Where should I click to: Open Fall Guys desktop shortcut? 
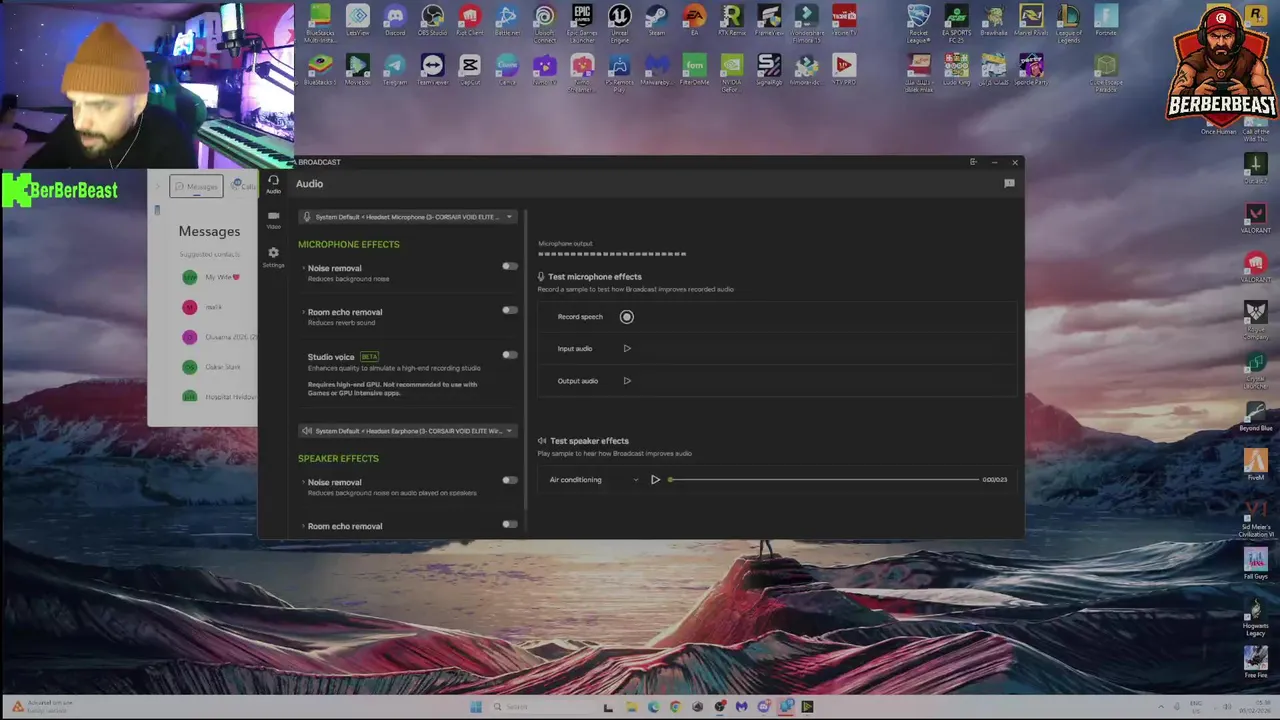tap(1255, 563)
